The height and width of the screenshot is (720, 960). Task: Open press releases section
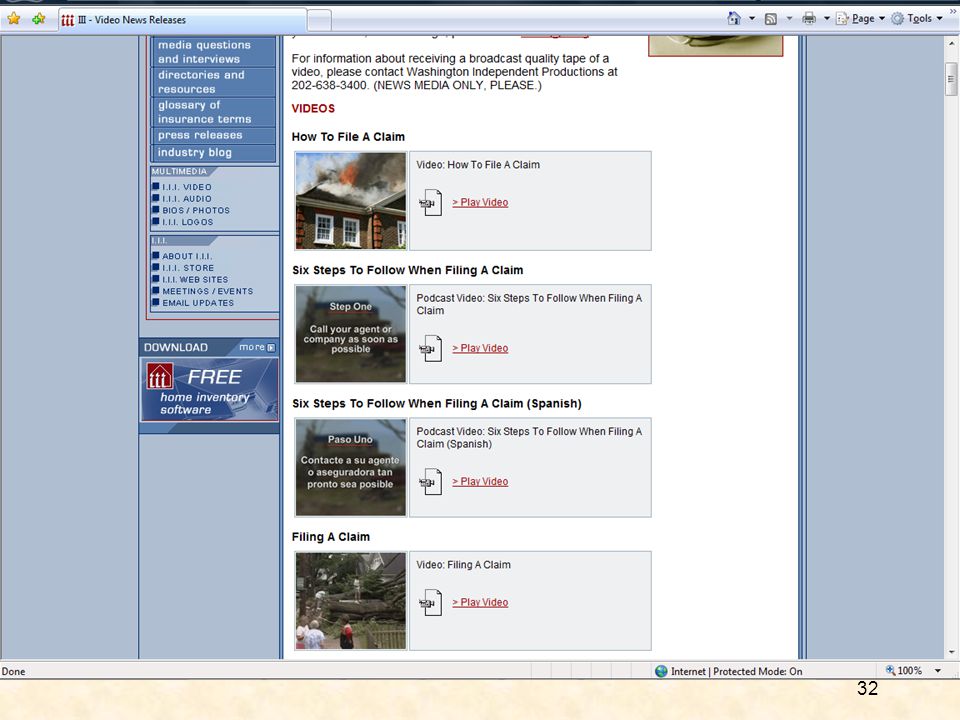coord(213,135)
